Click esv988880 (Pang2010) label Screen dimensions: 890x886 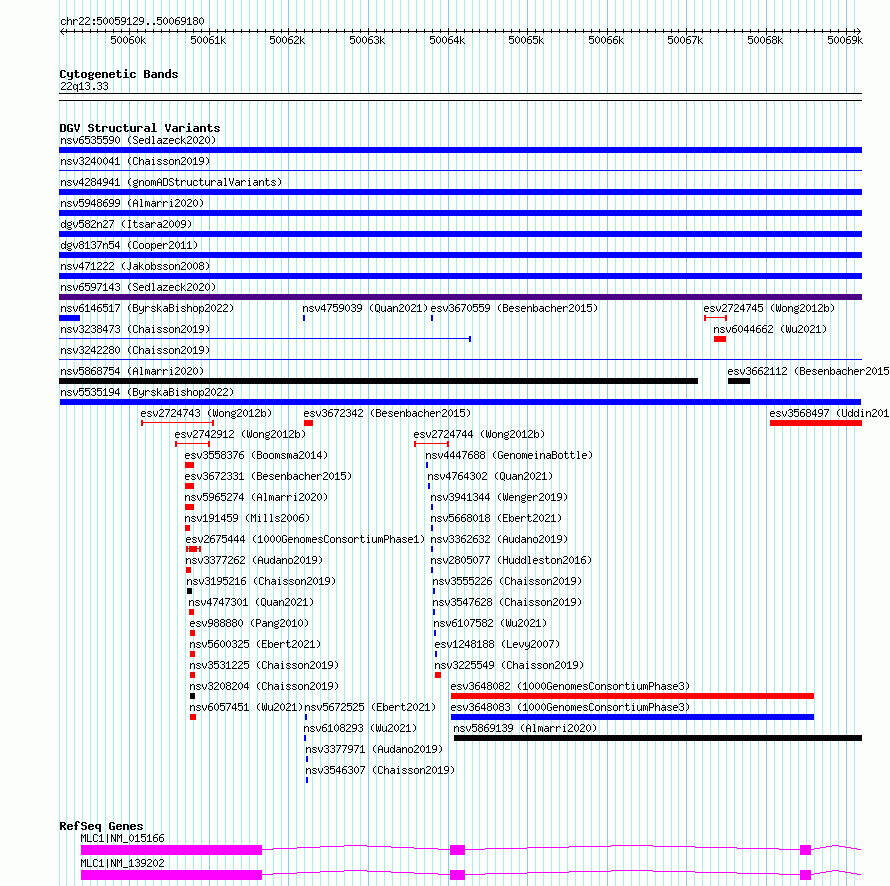249,623
